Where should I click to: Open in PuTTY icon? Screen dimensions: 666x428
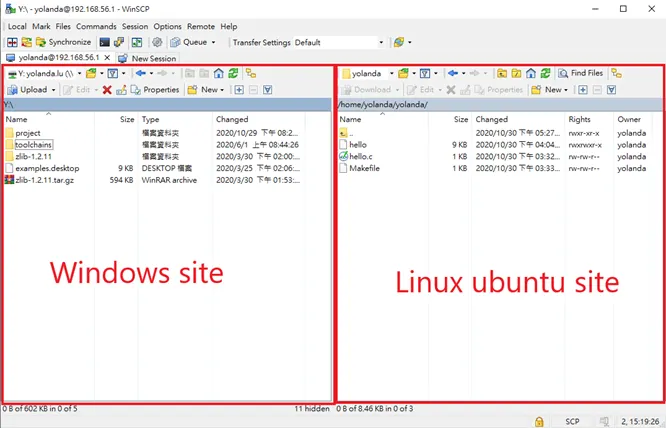pyautogui.click(x=119, y=42)
